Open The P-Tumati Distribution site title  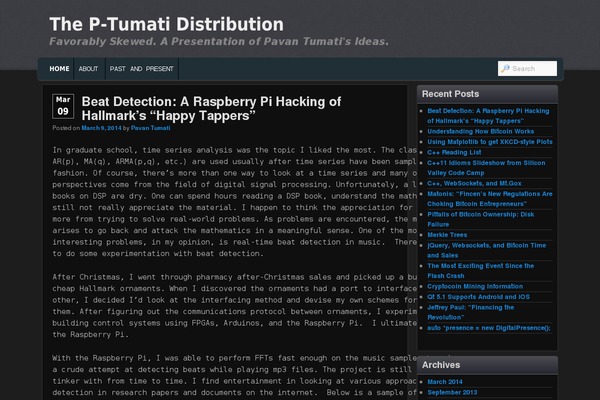point(166,24)
